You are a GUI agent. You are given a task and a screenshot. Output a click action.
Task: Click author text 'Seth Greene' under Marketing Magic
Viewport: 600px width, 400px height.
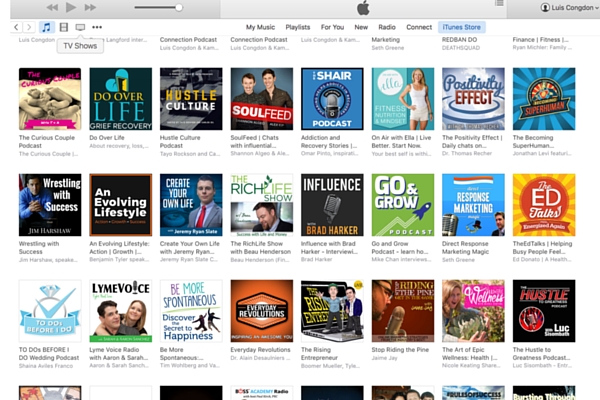pos(458,260)
